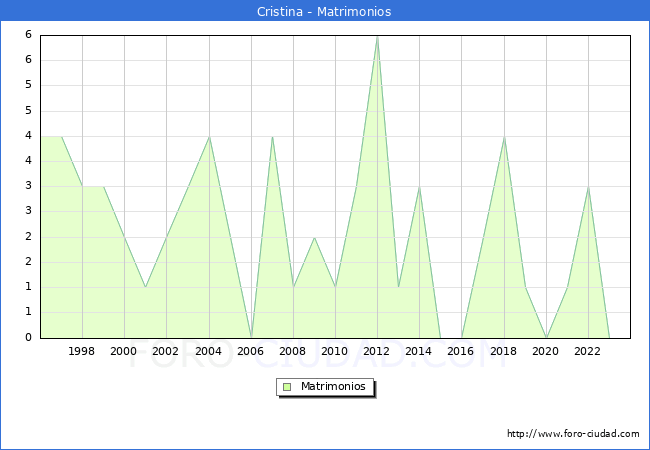
Task: Select the 2001 dip data point
Action: [146, 287]
